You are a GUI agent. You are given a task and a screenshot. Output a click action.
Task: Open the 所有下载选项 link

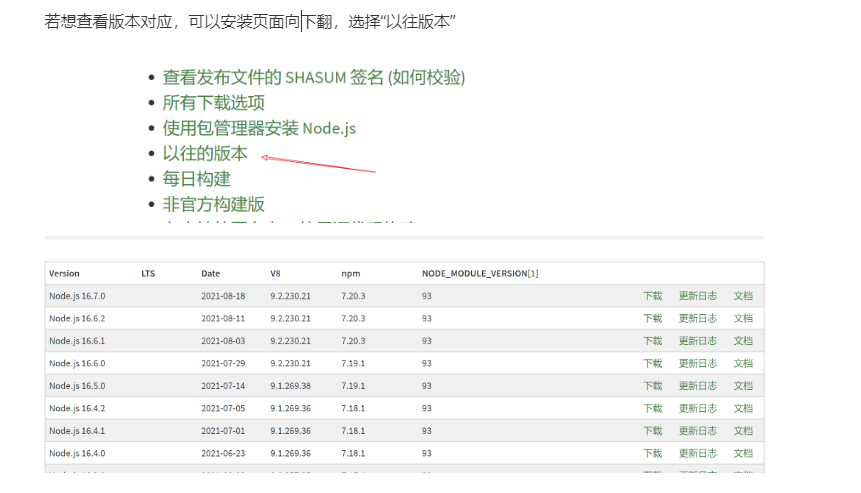214,103
